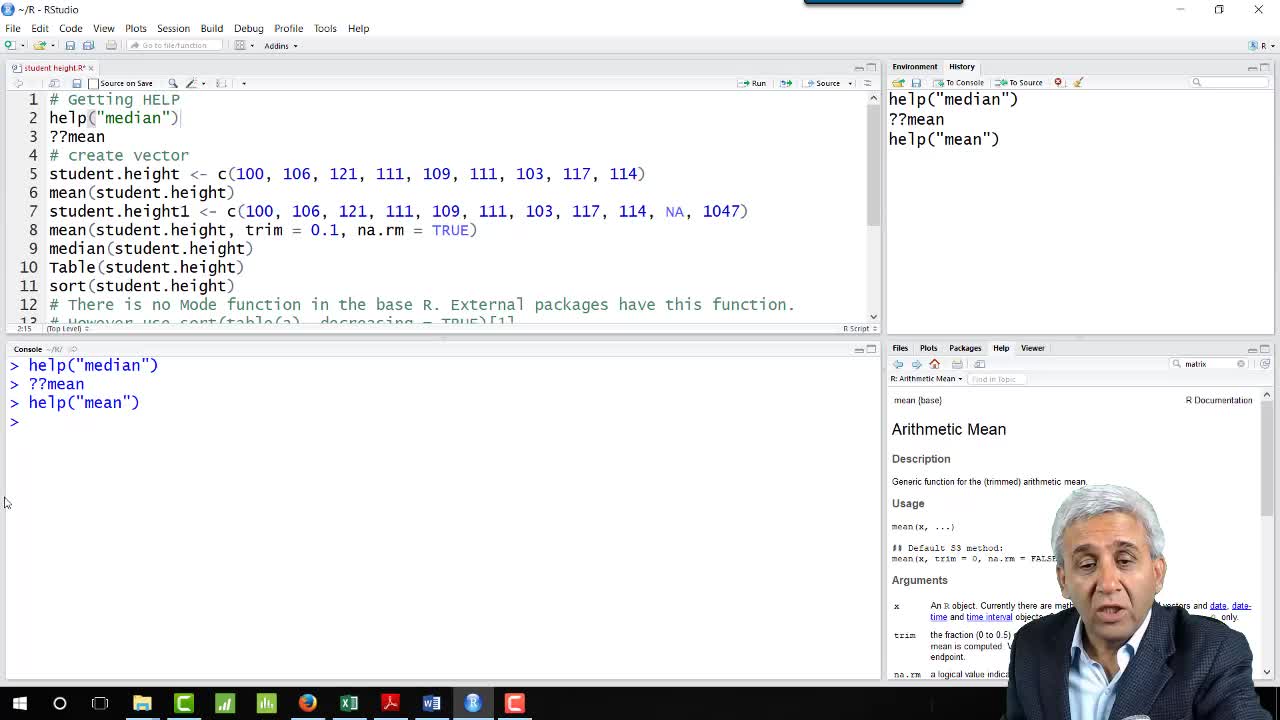Image resolution: width=1280 pixels, height=720 pixels.
Task: Clear all history using the broom icon
Action: point(1078,82)
